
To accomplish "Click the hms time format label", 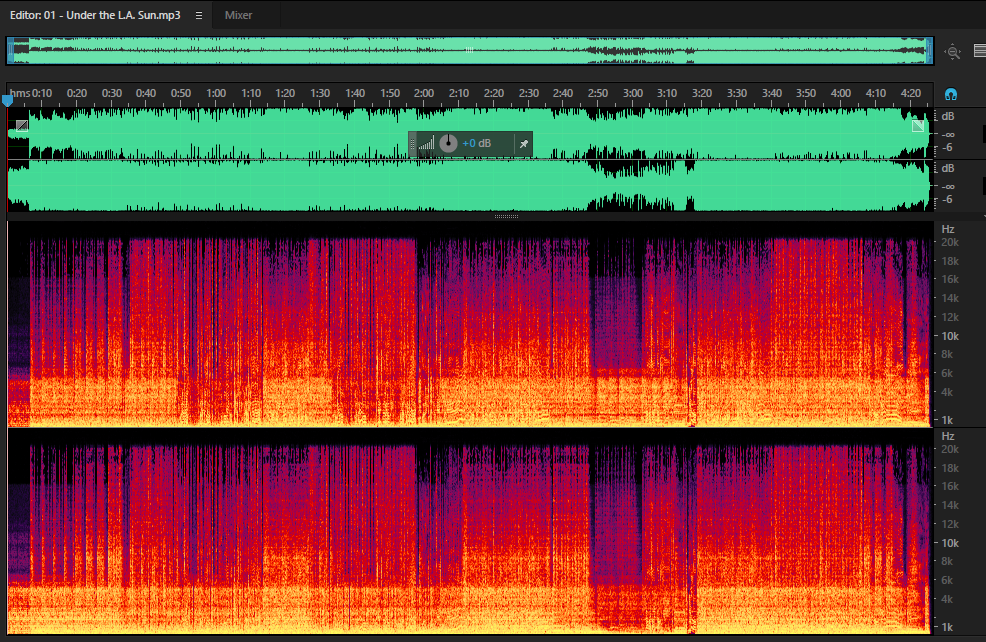I will [20, 93].
